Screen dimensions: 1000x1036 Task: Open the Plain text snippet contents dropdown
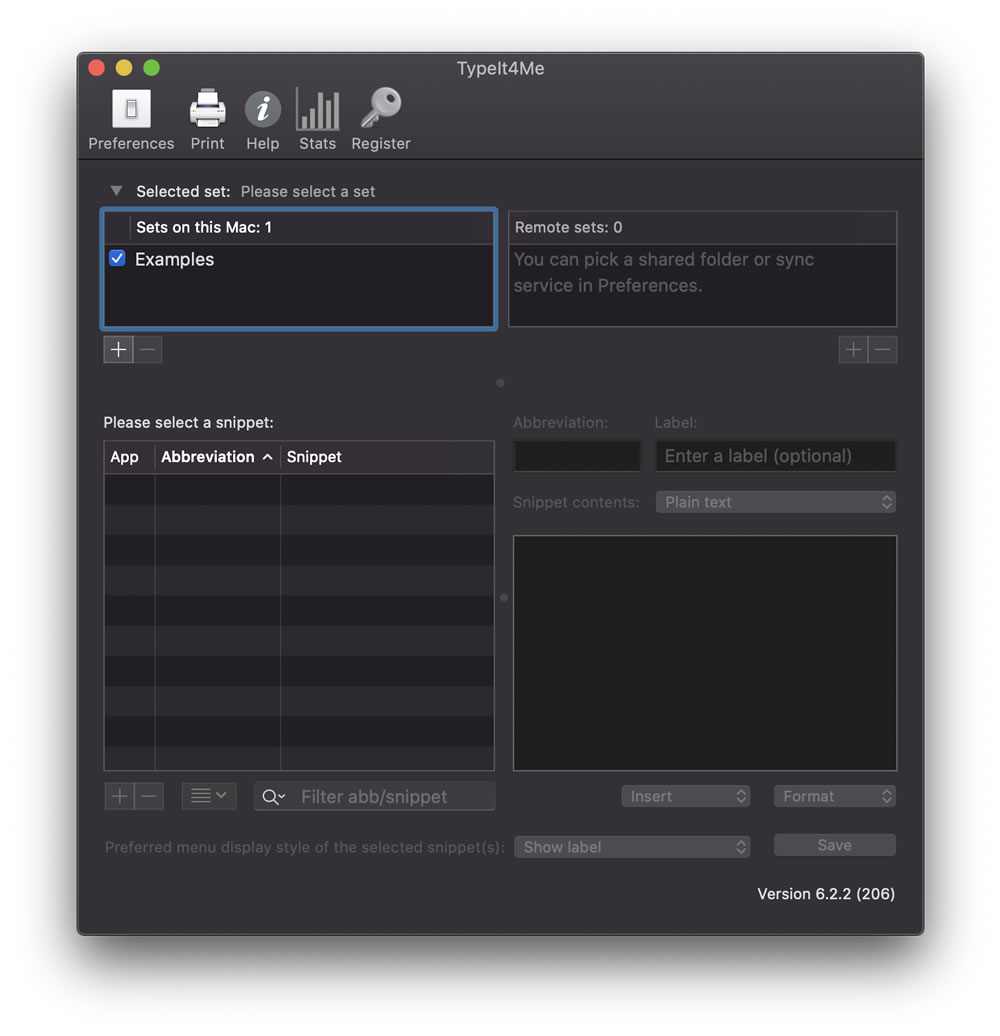[x=775, y=502]
